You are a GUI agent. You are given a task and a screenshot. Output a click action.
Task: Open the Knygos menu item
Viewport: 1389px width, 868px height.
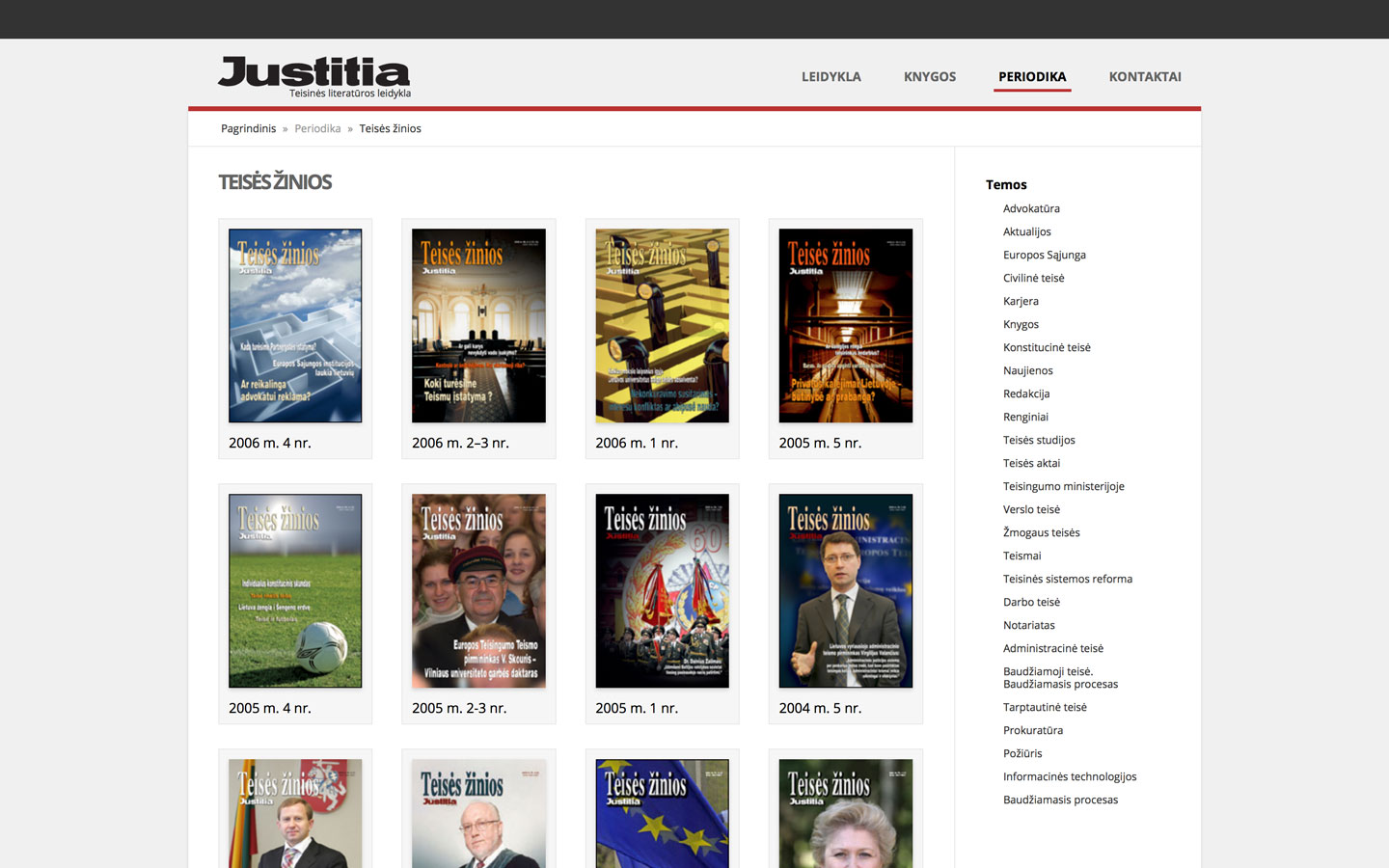[930, 77]
